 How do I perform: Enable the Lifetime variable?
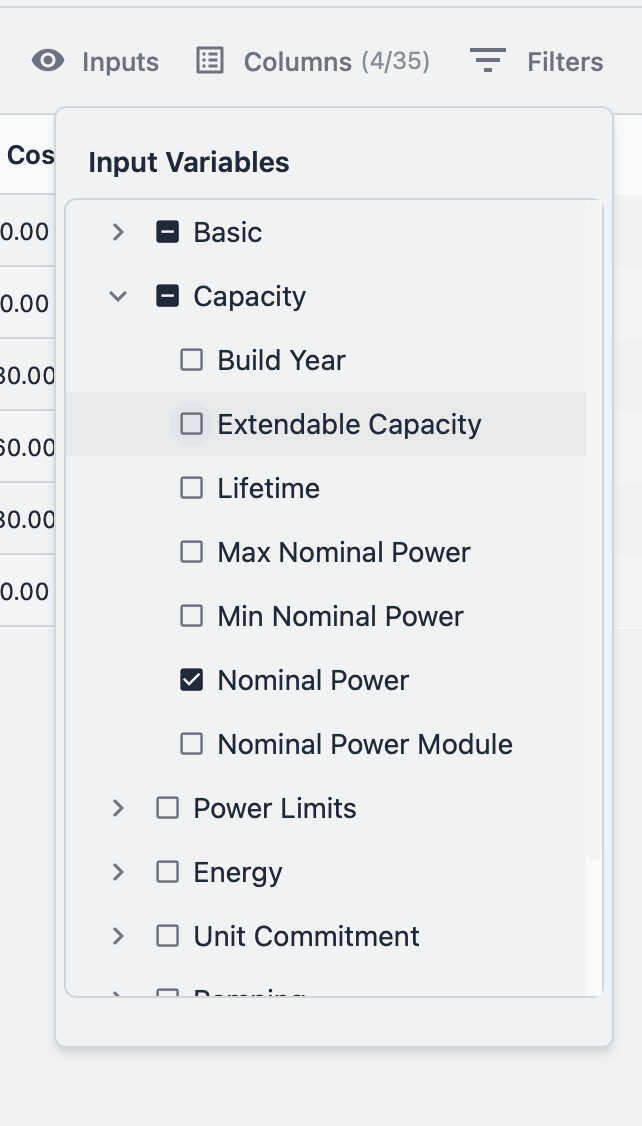point(191,487)
